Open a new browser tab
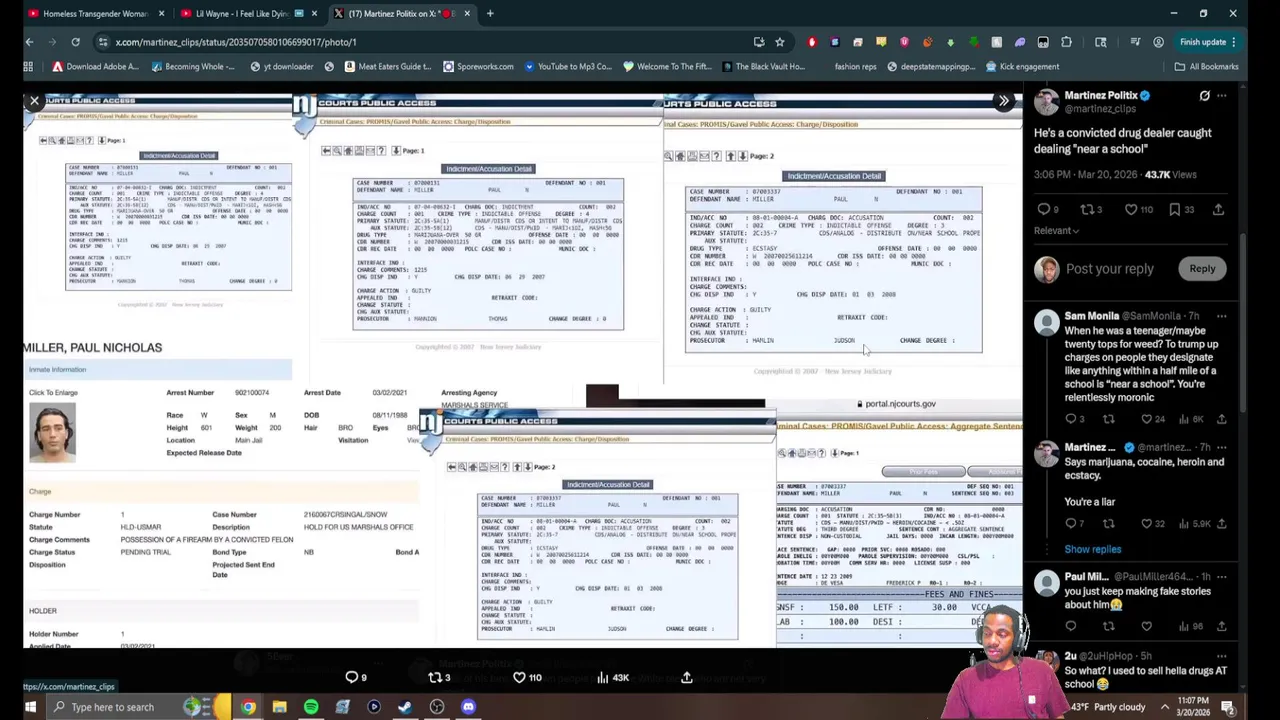This screenshot has width=1280, height=720. (x=490, y=14)
